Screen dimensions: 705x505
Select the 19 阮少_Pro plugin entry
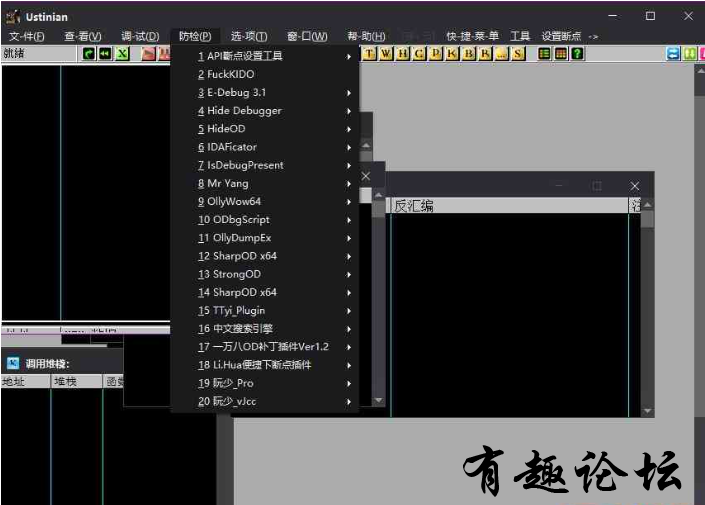pyautogui.click(x=264, y=383)
